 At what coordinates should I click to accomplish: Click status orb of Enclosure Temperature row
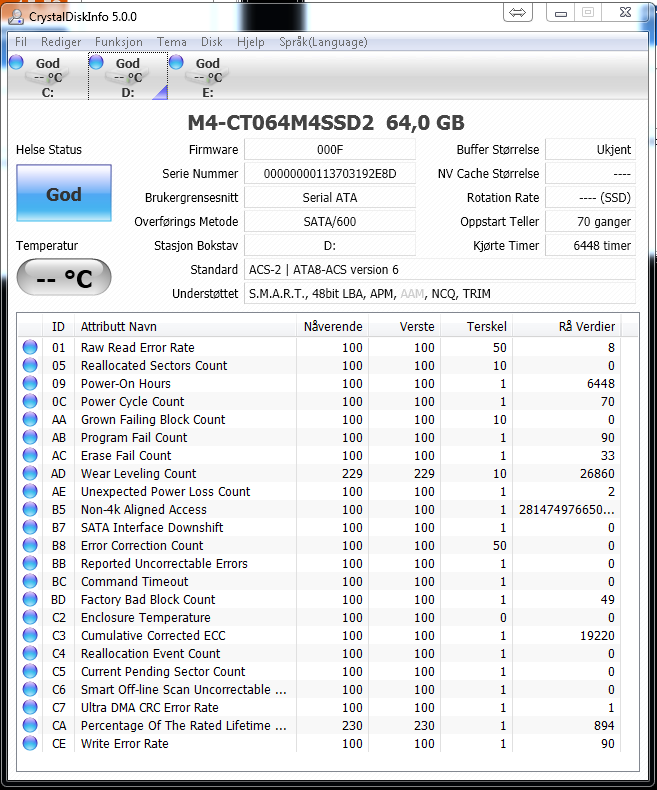click(x=30, y=618)
